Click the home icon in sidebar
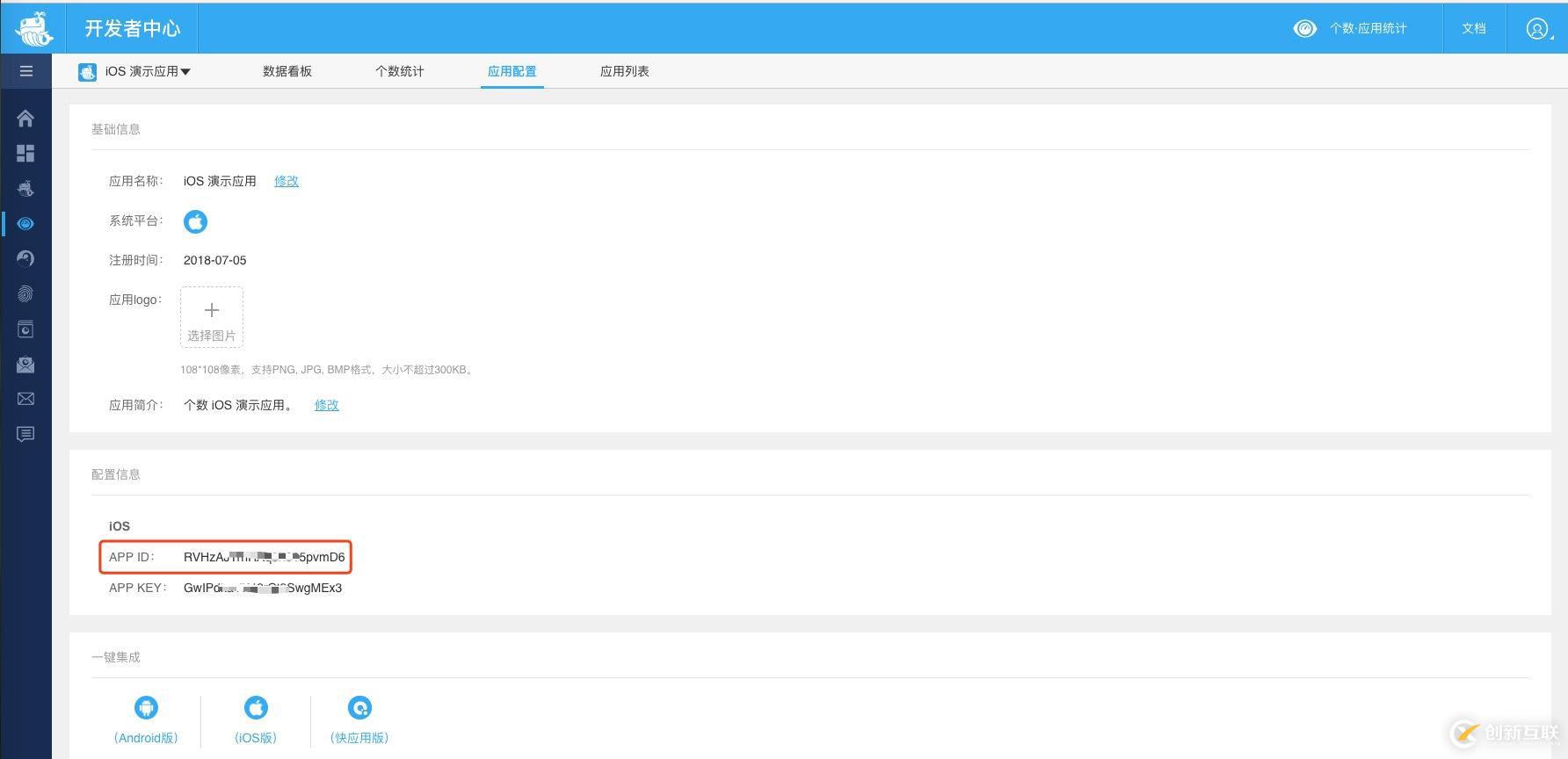This screenshot has width=1568, height=759. tap(25, 119)
